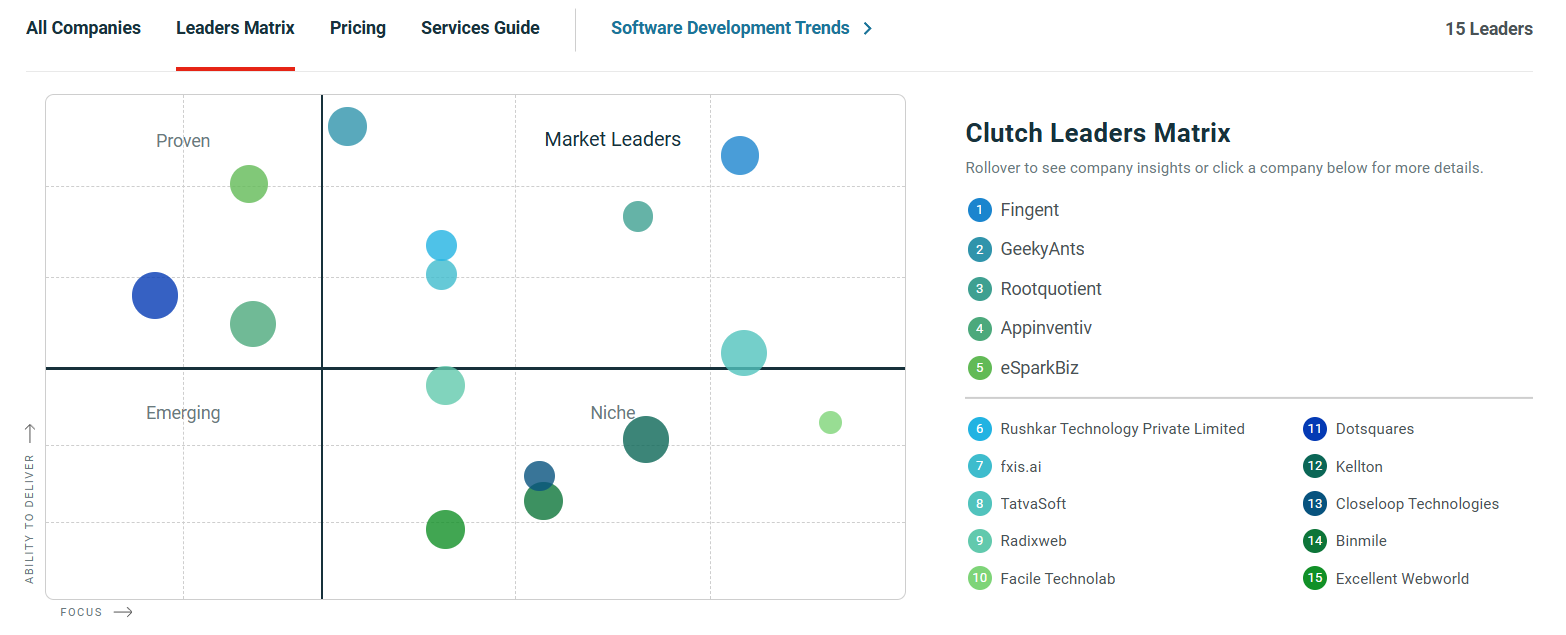The image size is (1566, 635).
Task: Click the Fingent number 1 badge icon
Action: (979, 210)
